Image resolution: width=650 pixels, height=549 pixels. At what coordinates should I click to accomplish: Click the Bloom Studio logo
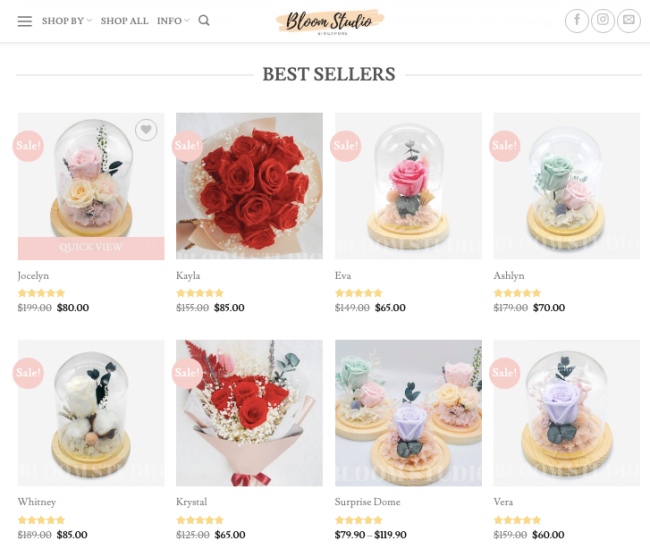(330, 22)
